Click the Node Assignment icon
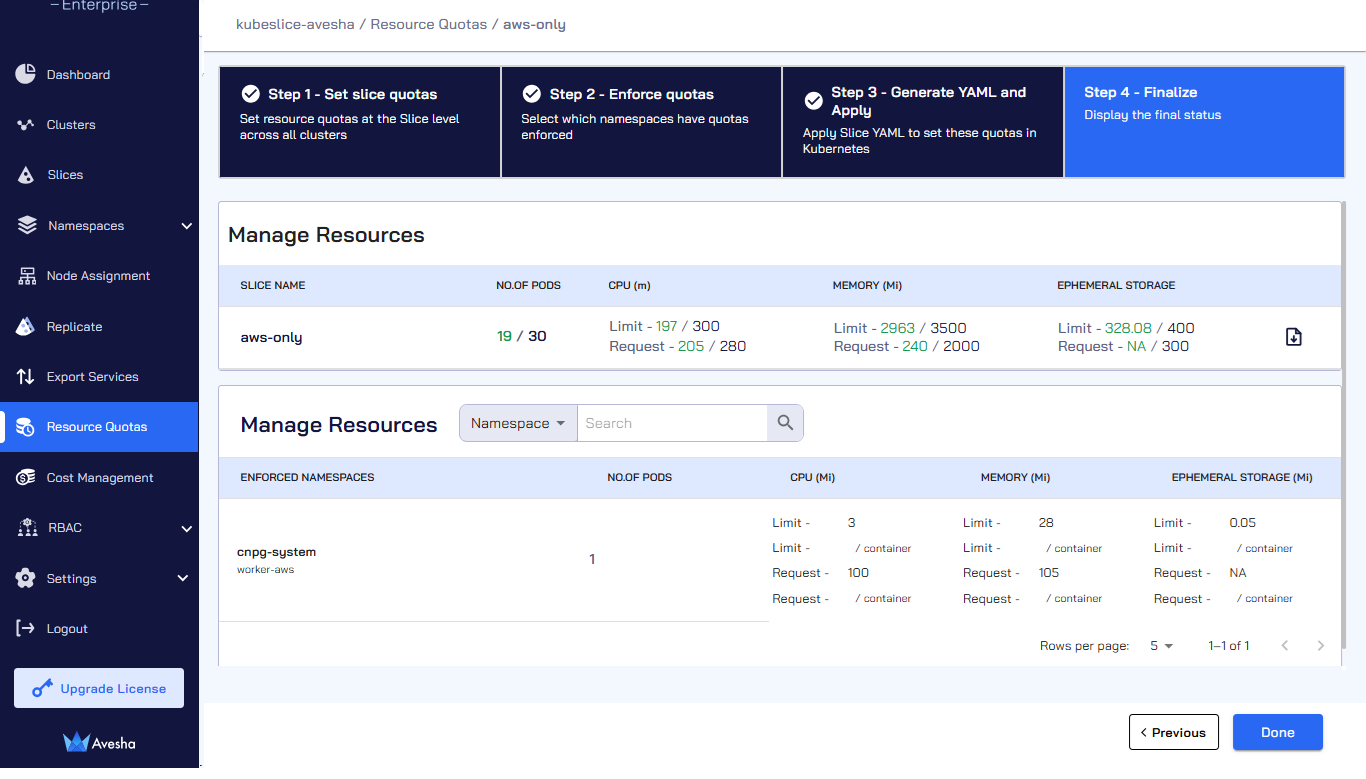 click(x=27, y=276)
